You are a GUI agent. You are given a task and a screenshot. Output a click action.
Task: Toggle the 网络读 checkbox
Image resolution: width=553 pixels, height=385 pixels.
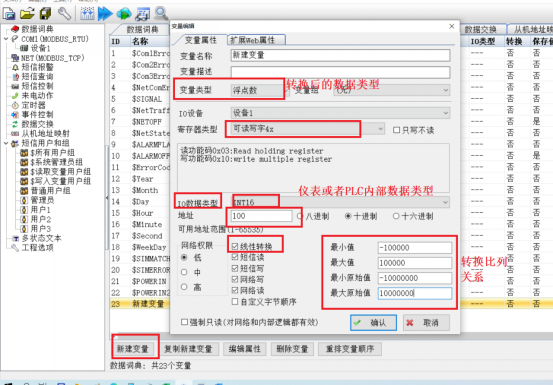(x=235, y=291)
